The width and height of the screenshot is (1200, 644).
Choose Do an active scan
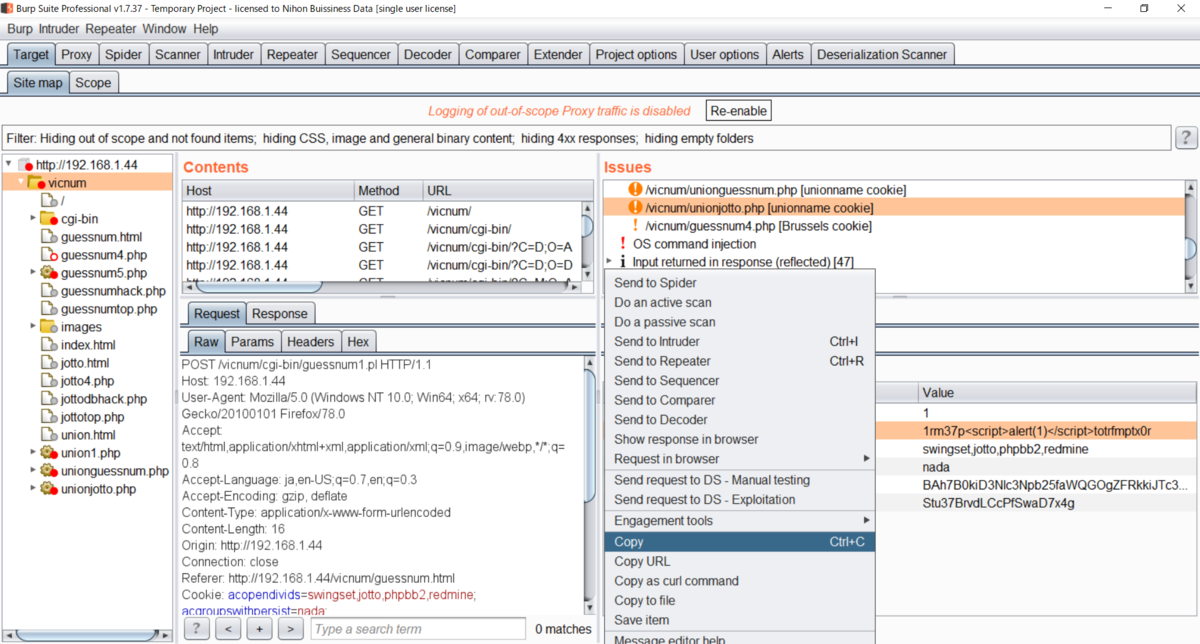point(740,302)
